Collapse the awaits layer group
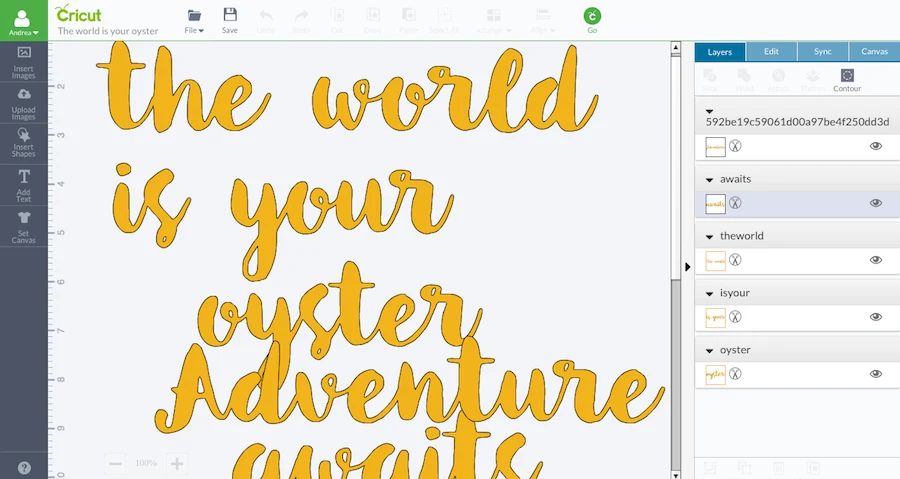The width and height of the screenshot is (900, 479). [709, 180]
